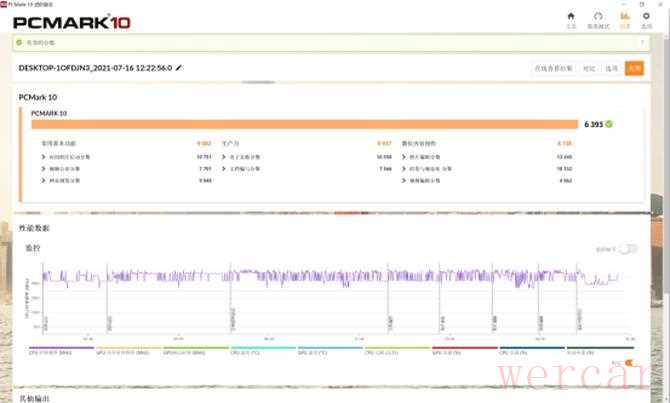Click the overall score text 6 393
Viewport: 670px width, 403px height.
click(593, 124)
